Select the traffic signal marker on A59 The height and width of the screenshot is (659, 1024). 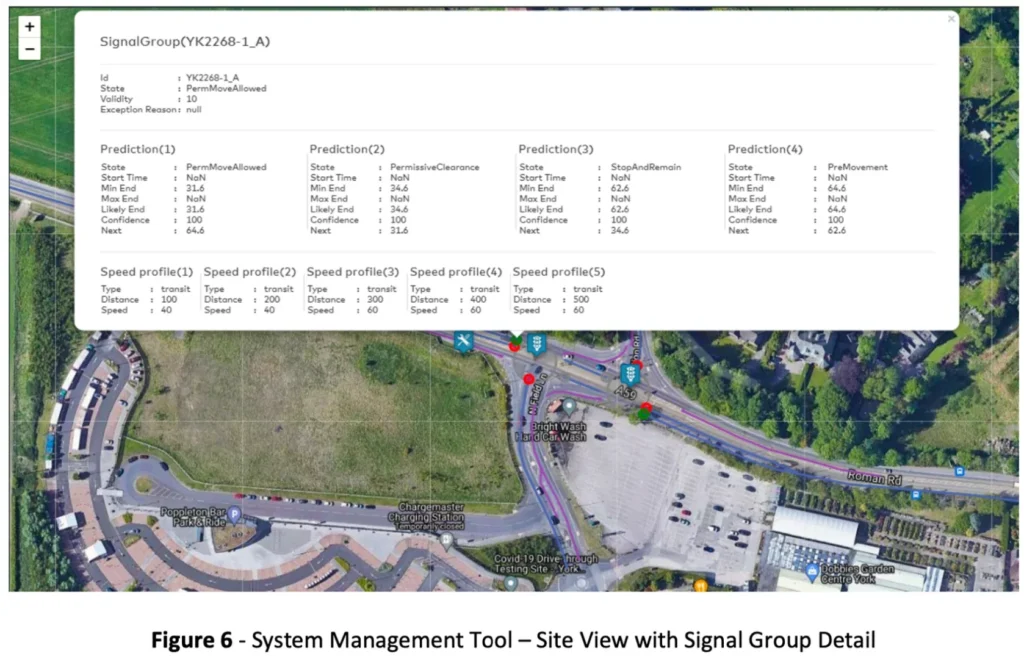click(x=629, y=375)
